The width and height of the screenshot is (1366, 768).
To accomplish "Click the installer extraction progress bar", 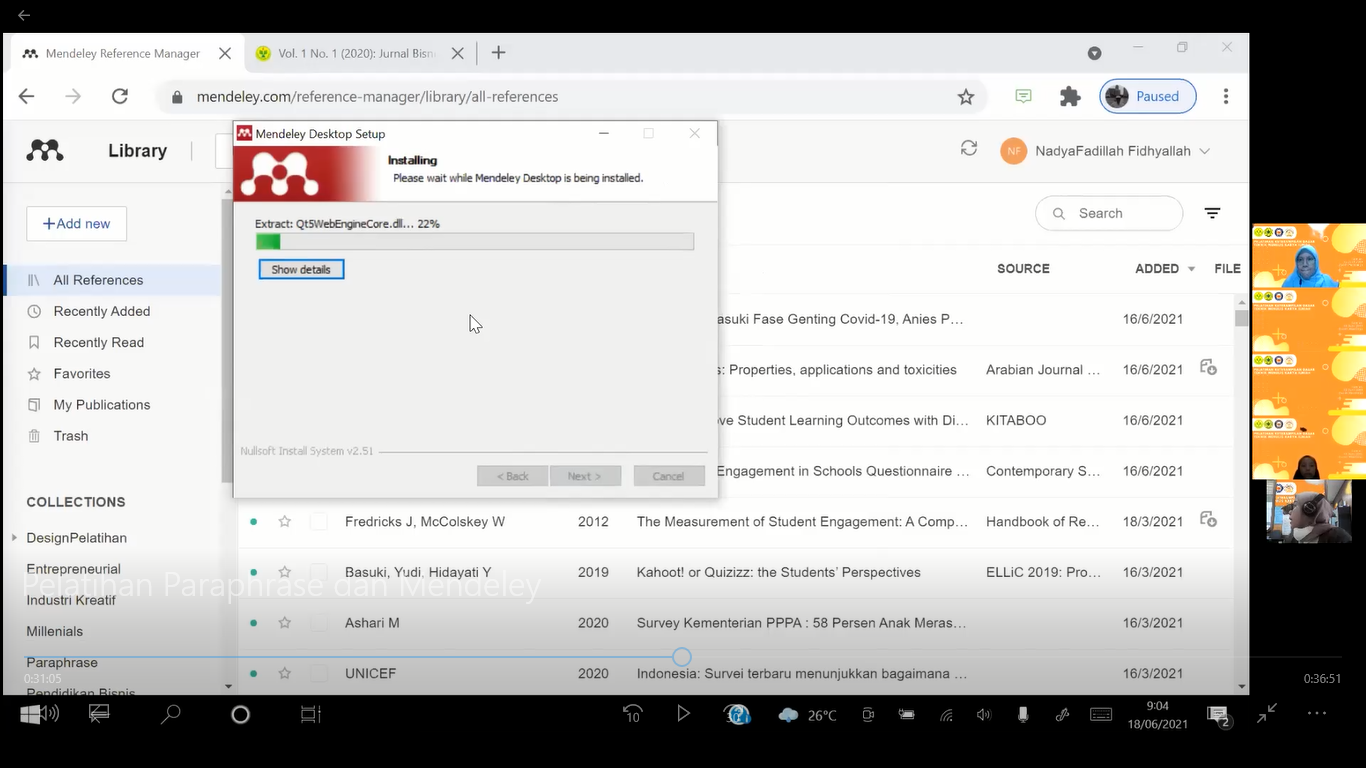I will coord(474,241).
